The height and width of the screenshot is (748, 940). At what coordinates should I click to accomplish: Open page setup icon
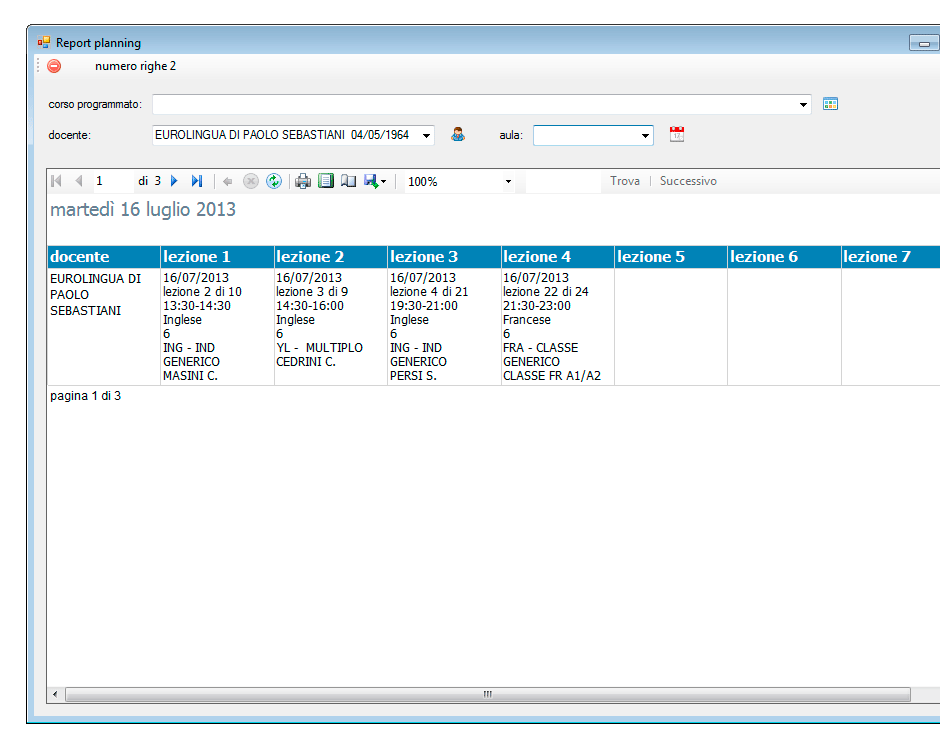click(348, 181)
